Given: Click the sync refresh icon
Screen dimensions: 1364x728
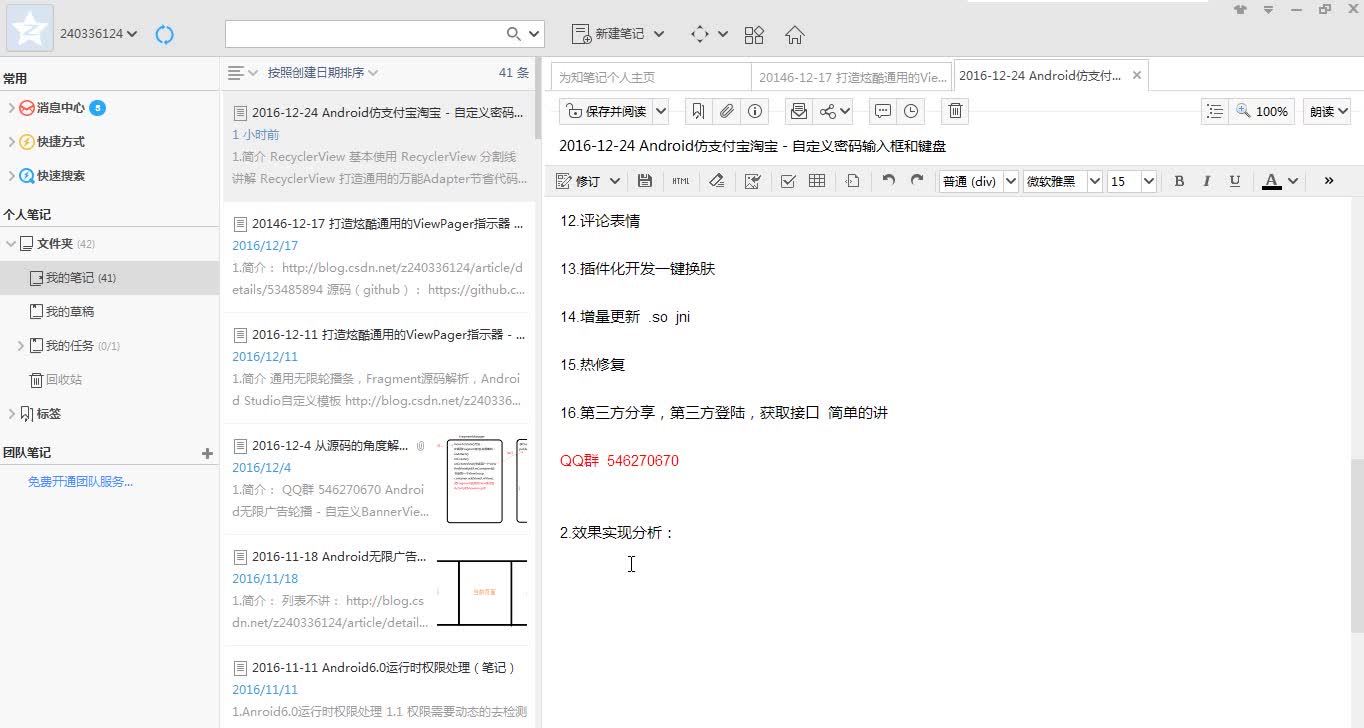Looking at the screenshot, I should pyautogui.click(x=165, y=34).
